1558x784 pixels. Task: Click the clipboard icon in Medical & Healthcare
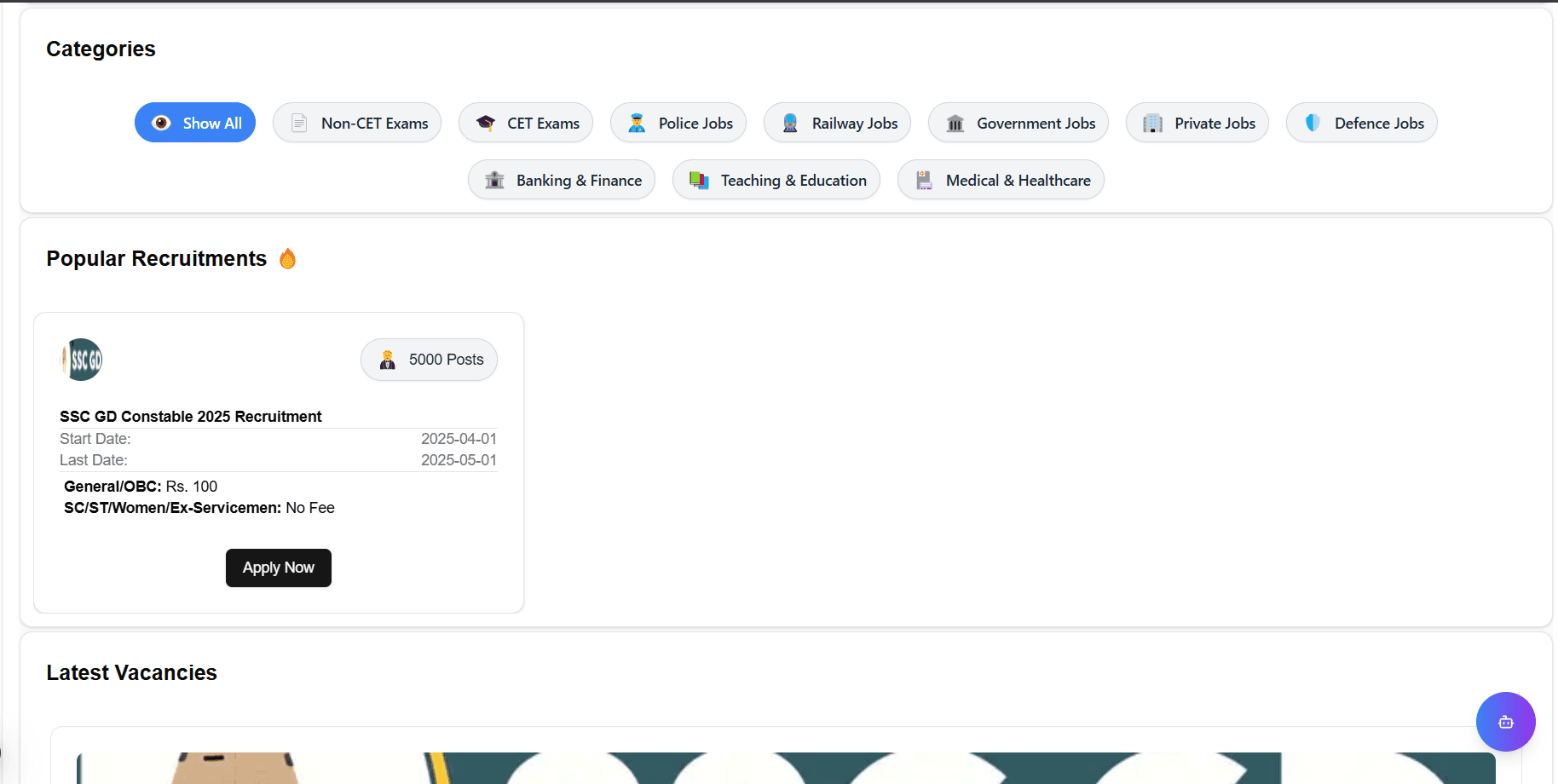(924, 180)
